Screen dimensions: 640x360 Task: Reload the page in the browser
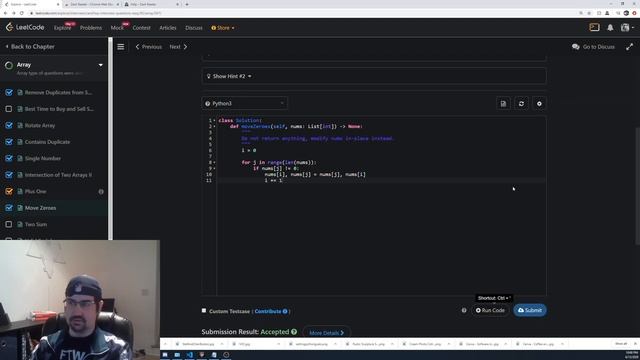pyautogui.click(x=22, y=13)
